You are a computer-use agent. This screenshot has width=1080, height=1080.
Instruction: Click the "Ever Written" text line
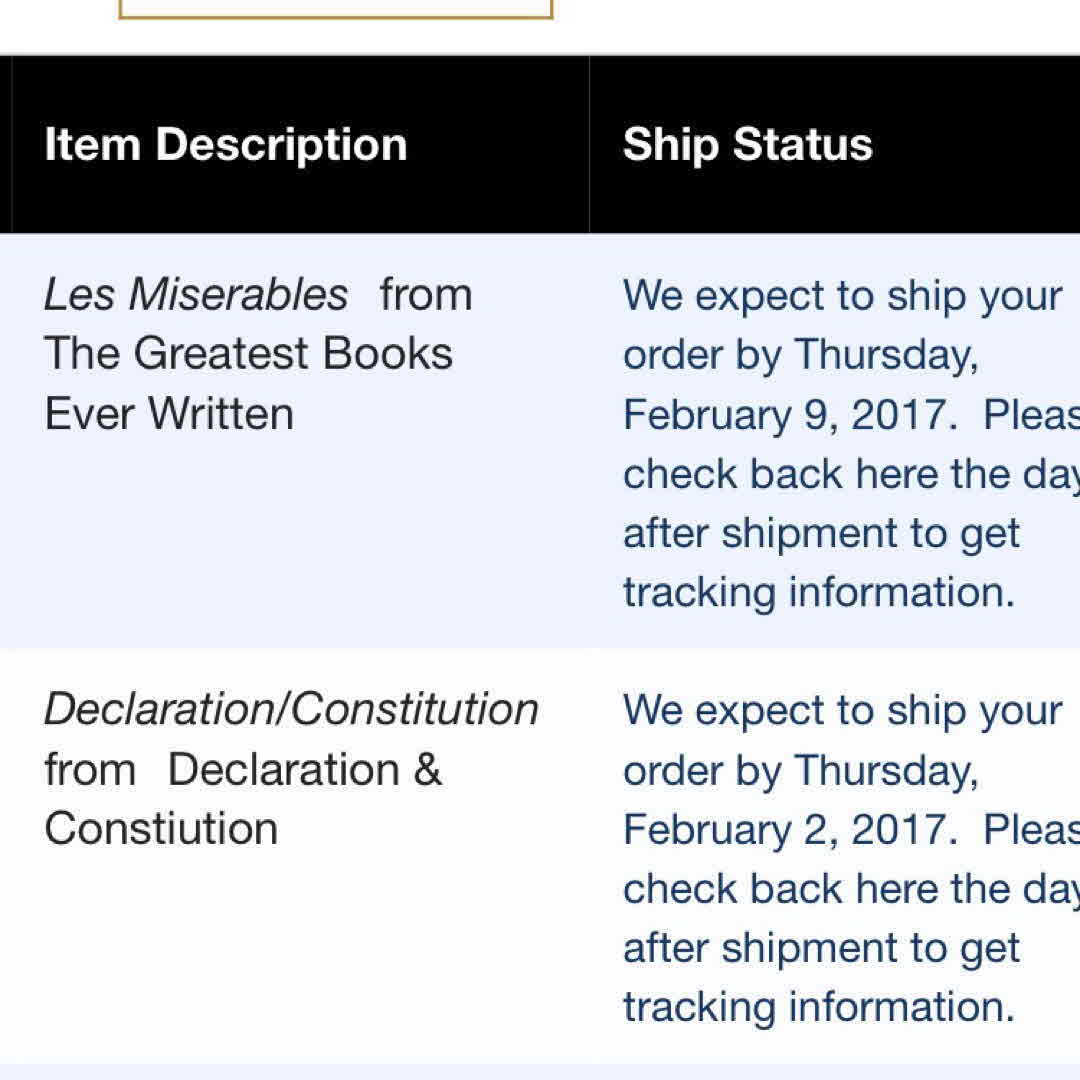(x=169, y=414)
